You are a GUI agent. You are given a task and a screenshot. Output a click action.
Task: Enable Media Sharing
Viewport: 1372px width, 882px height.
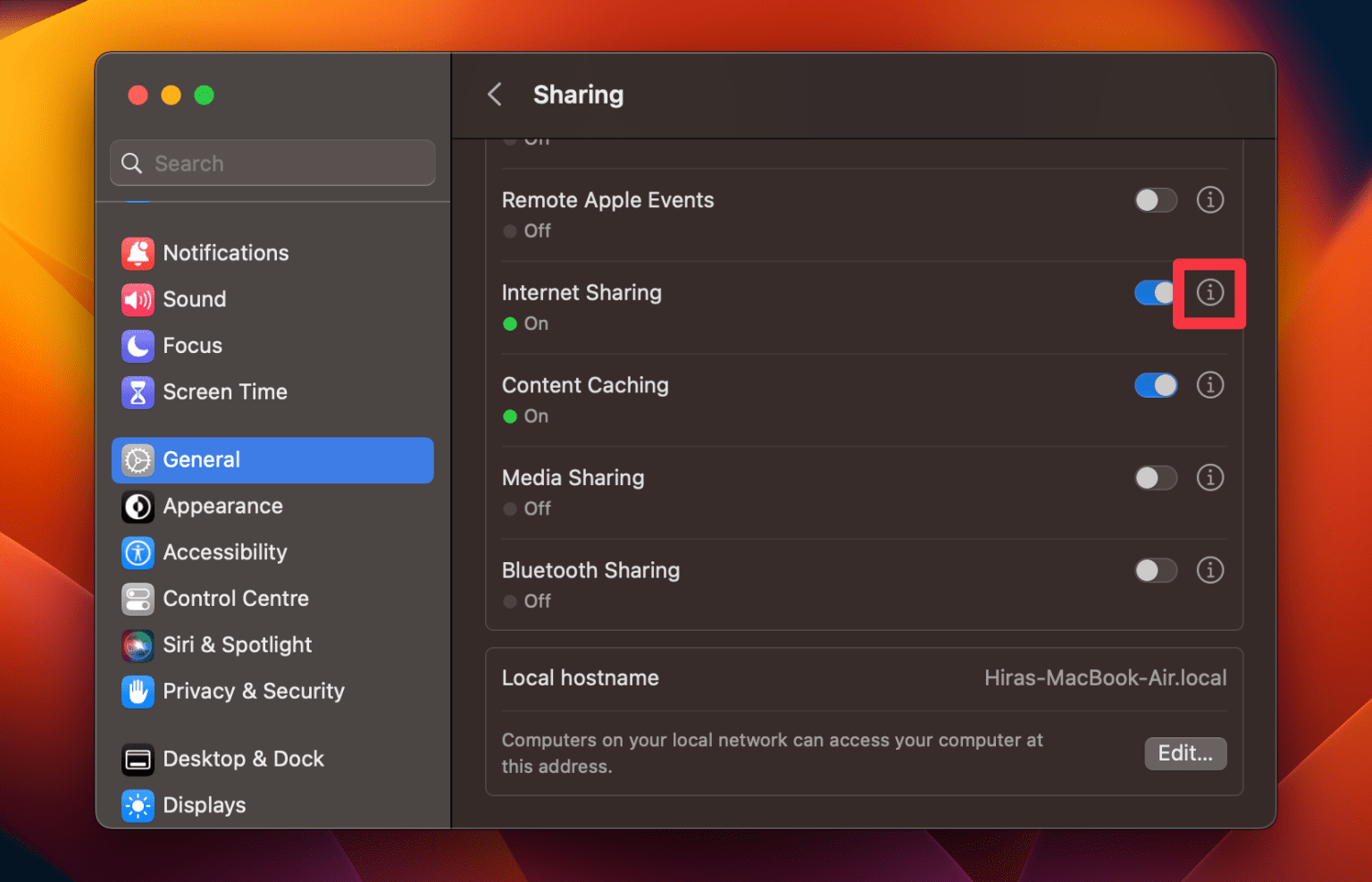coord(1156,478)
